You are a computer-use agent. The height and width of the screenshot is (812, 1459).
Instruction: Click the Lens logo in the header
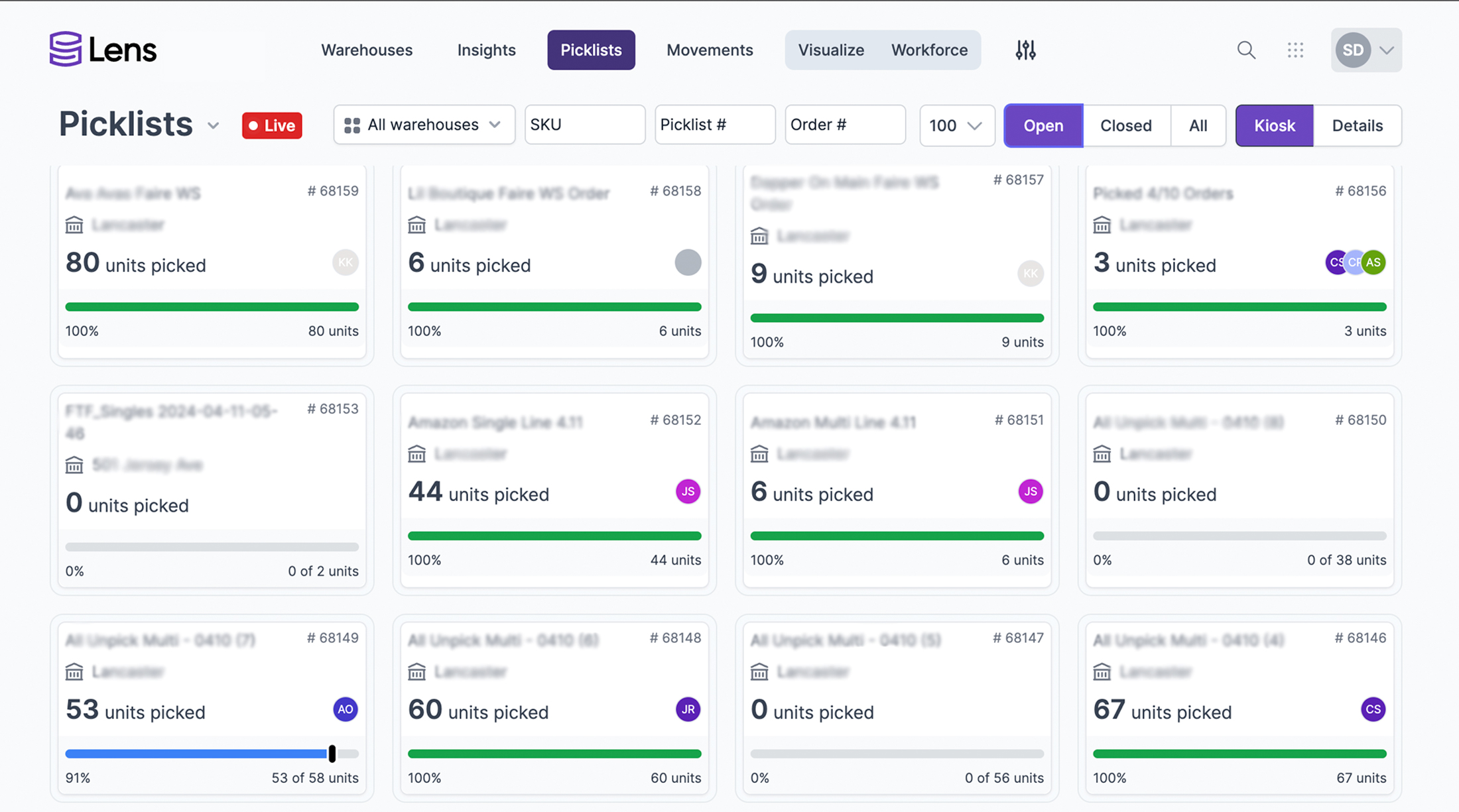[103, 48]
